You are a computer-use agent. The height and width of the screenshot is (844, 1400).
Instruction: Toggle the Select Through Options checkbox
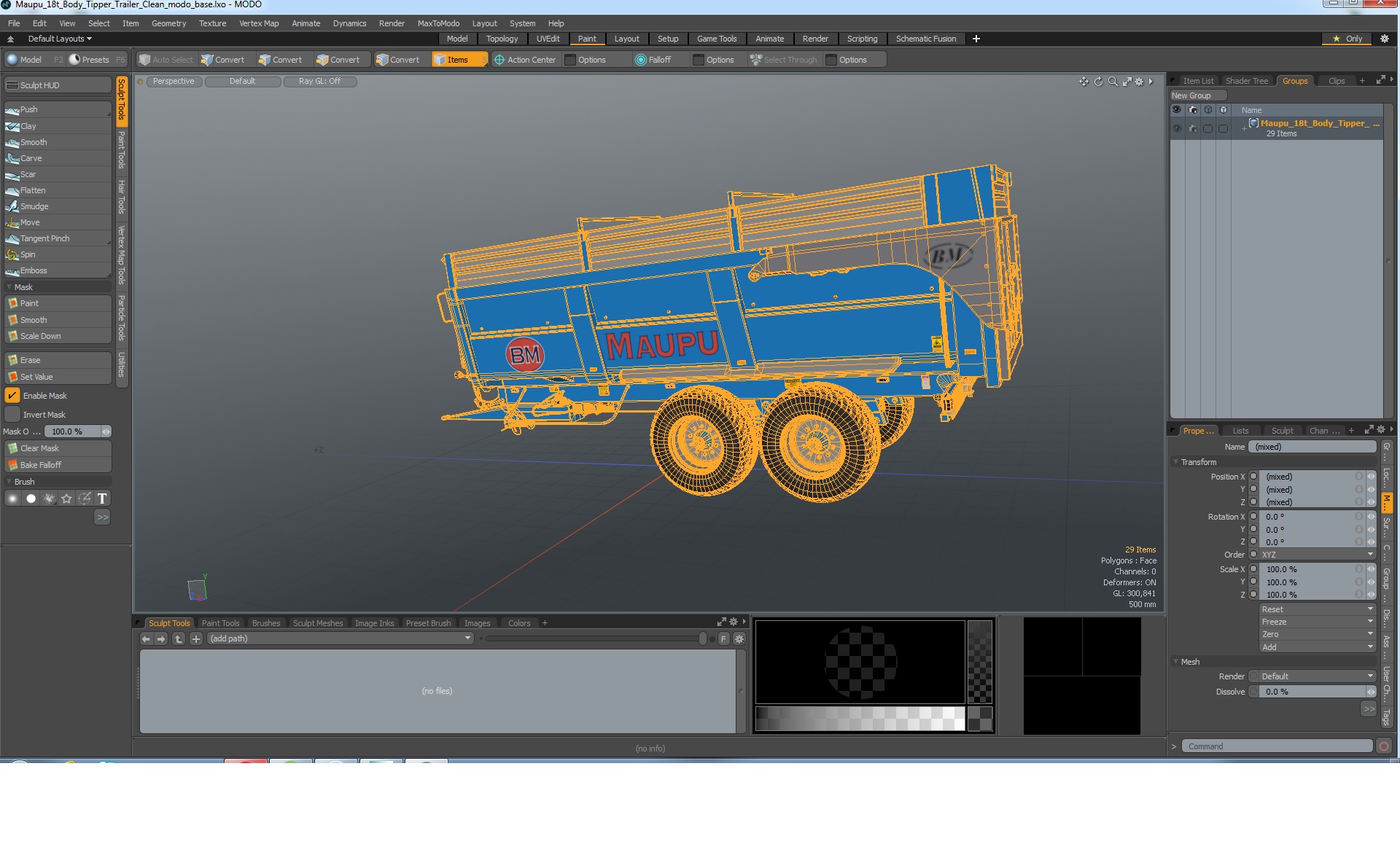click(831, 60)
